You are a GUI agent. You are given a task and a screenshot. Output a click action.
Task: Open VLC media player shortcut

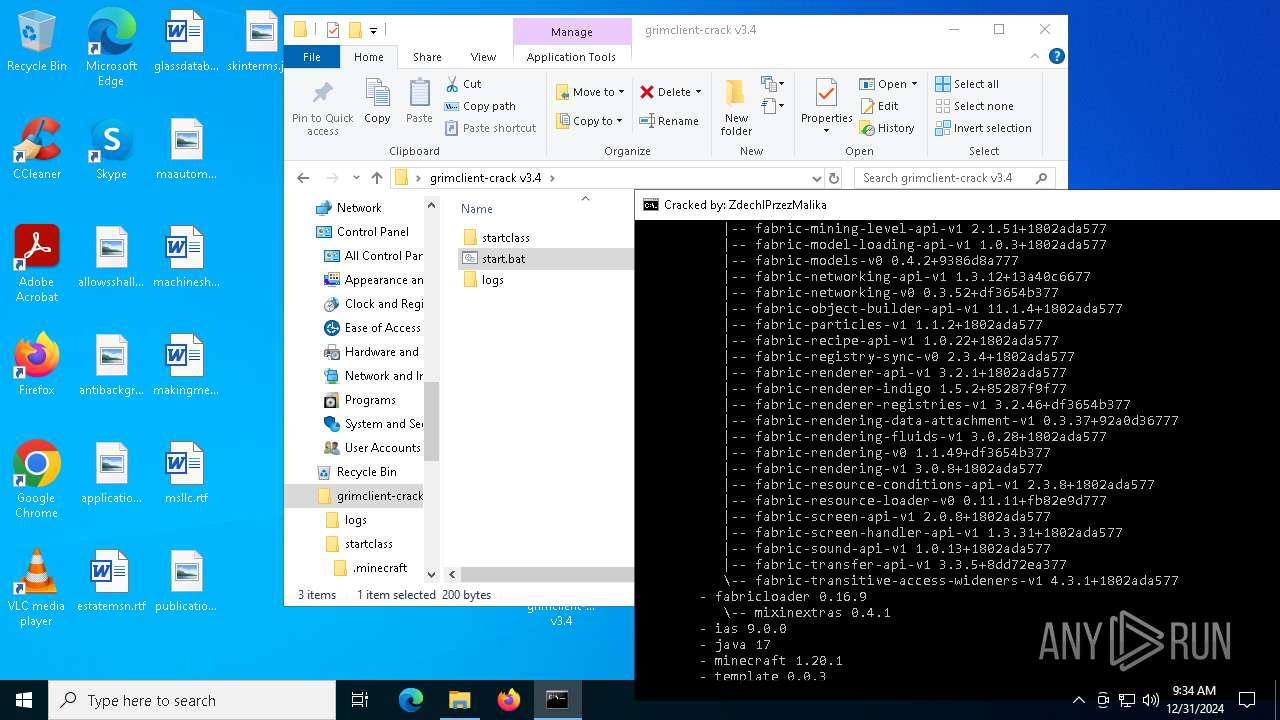click(x=37, y=588)
